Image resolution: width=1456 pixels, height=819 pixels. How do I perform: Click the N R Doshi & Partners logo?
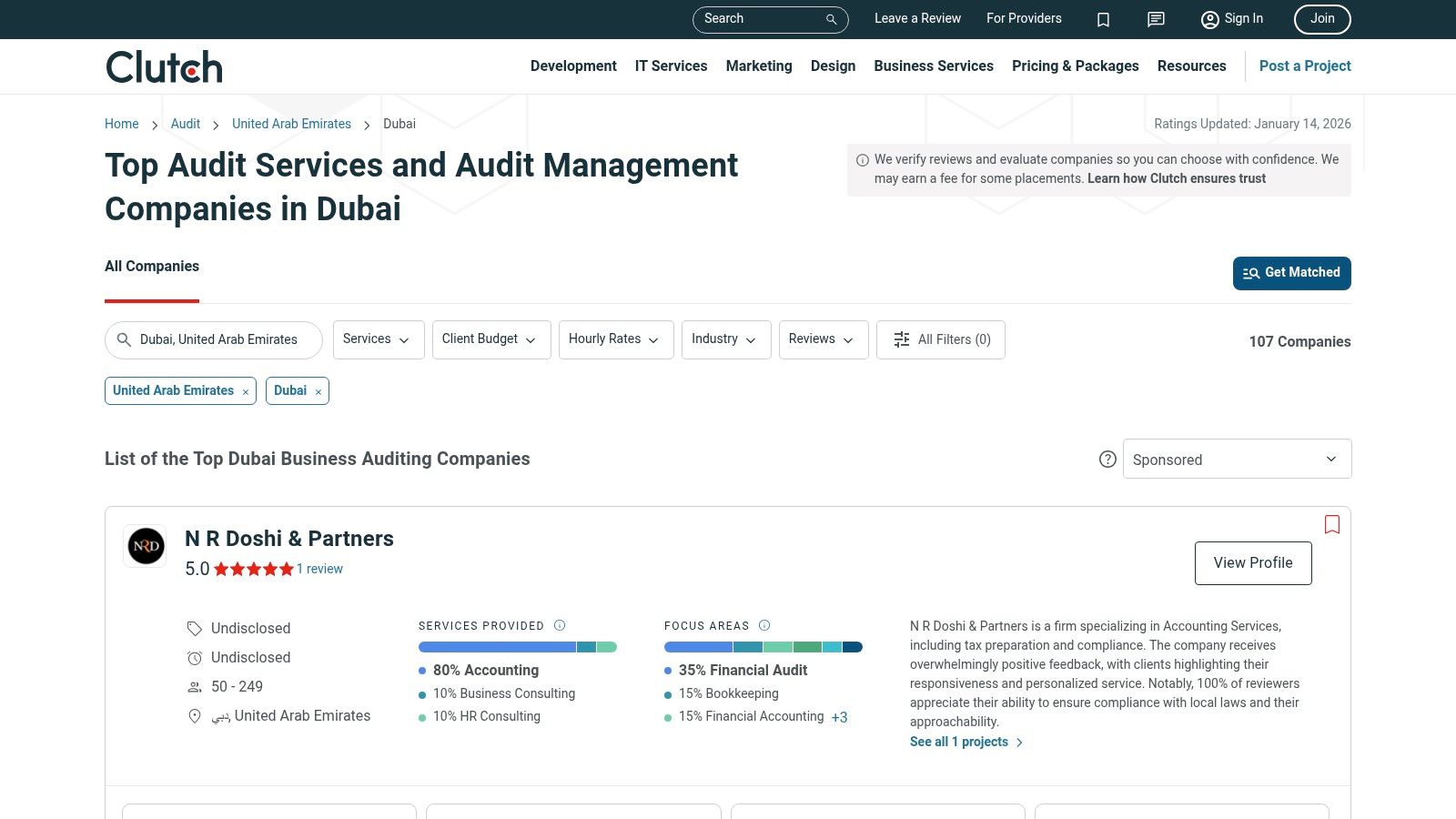(x=145, y=546)
